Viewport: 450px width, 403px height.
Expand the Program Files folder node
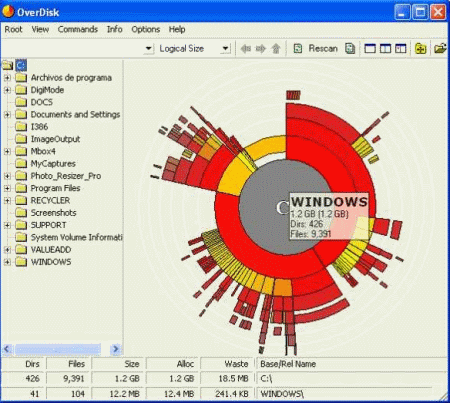click(x=7, y=188)
